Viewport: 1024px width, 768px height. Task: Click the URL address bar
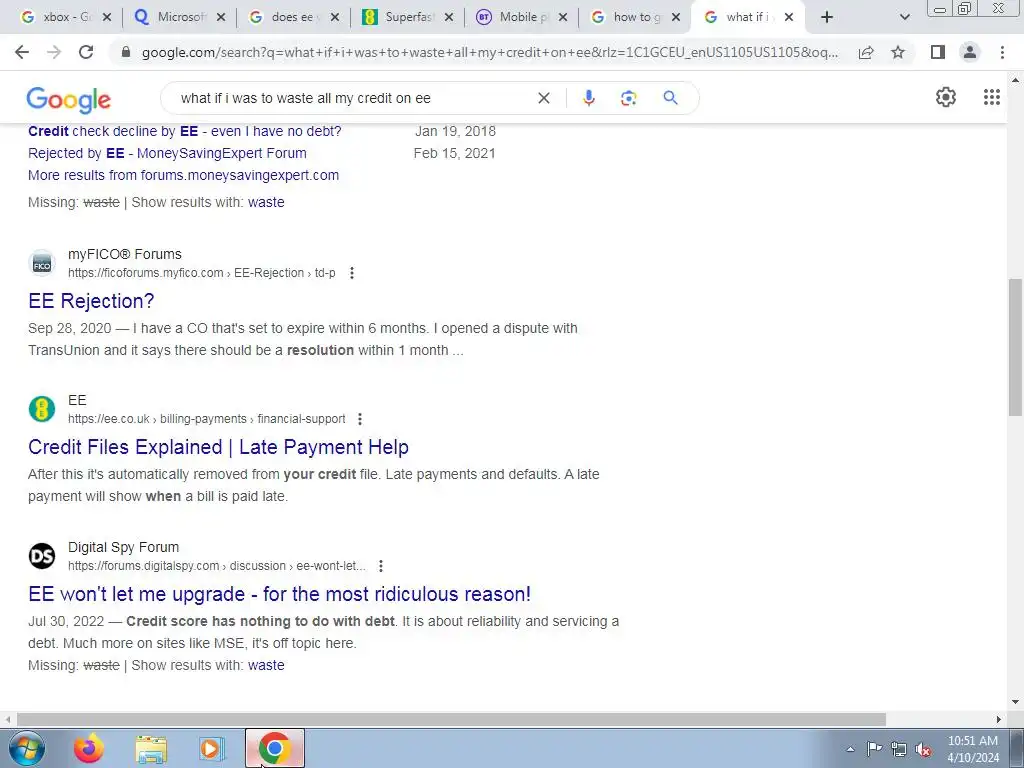tap(490, 52)
